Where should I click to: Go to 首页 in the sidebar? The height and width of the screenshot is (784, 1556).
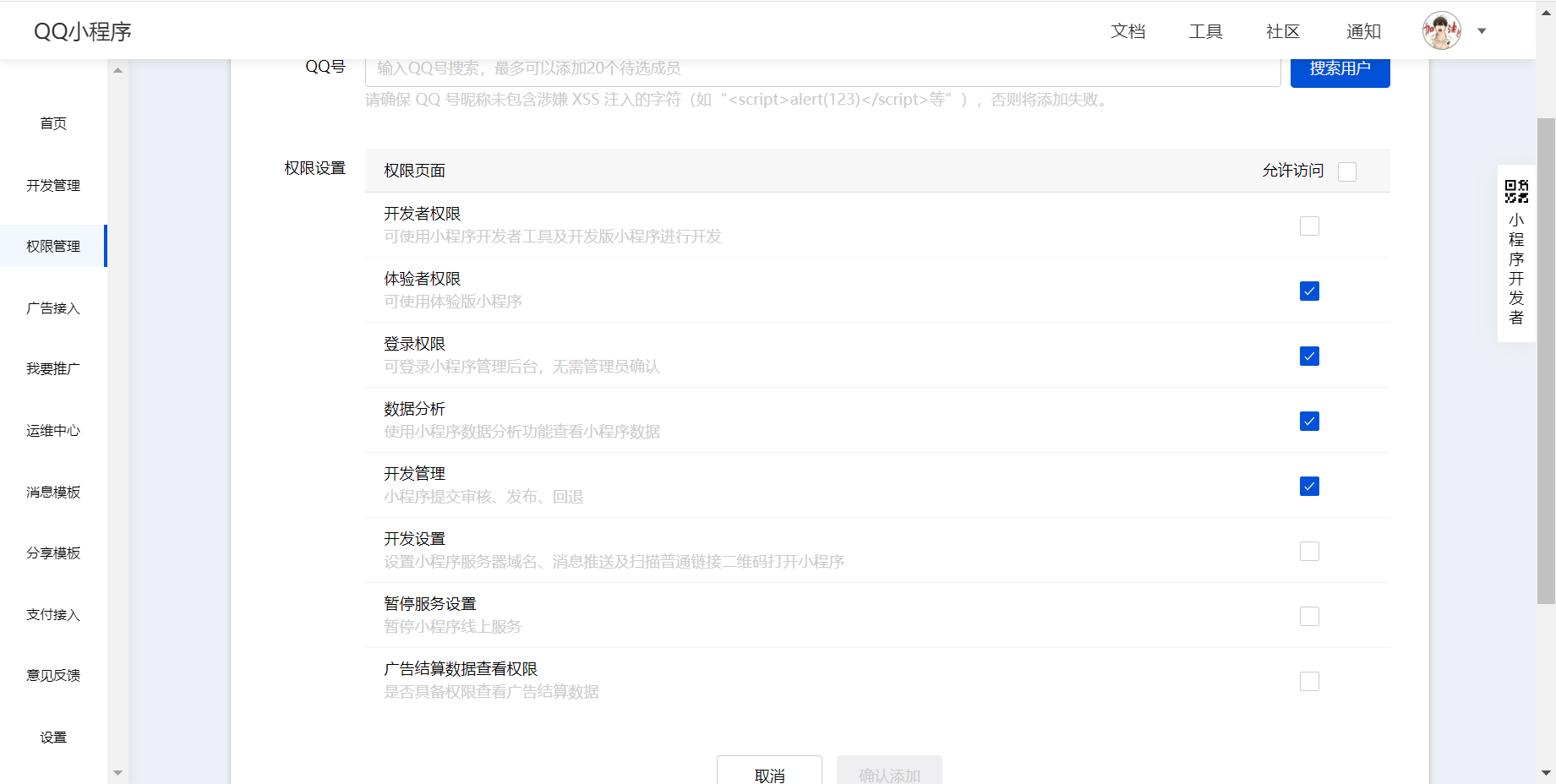[53, 123]
